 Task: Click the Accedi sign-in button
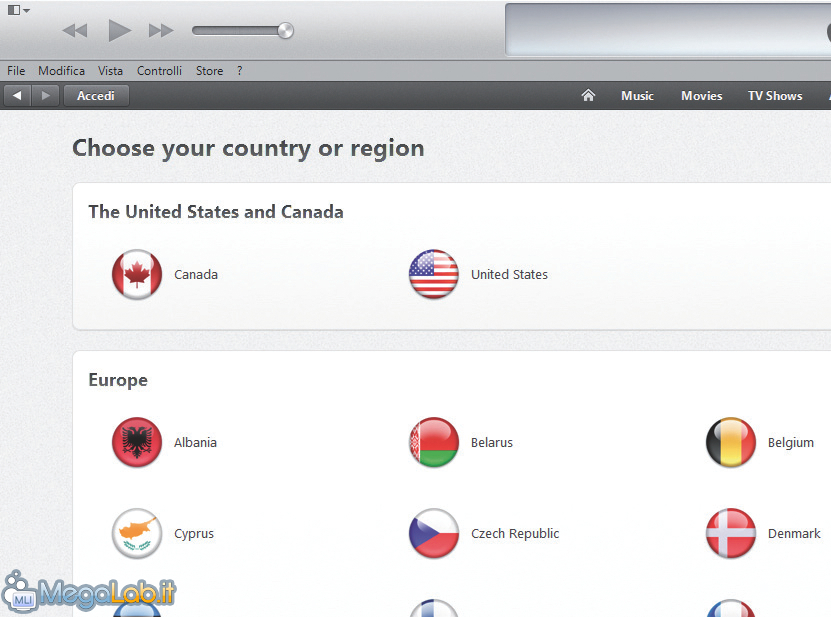coord(96,96)
